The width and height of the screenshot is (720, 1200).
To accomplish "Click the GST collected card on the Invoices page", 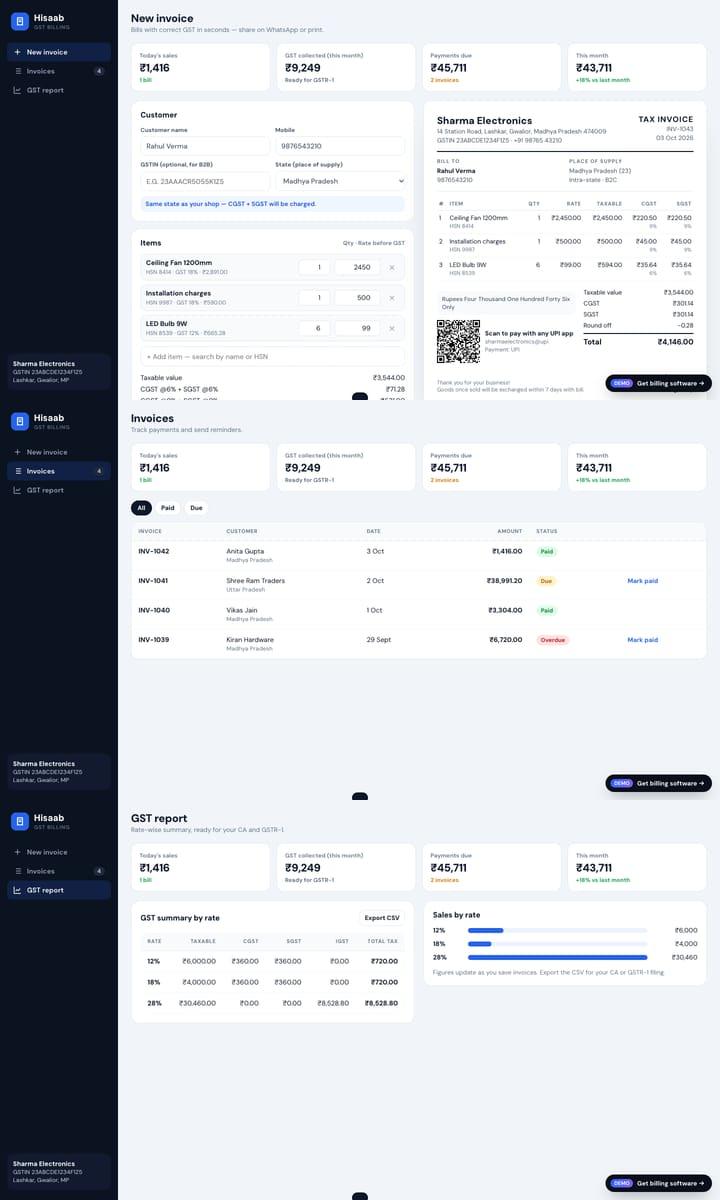I will point(345,467).
